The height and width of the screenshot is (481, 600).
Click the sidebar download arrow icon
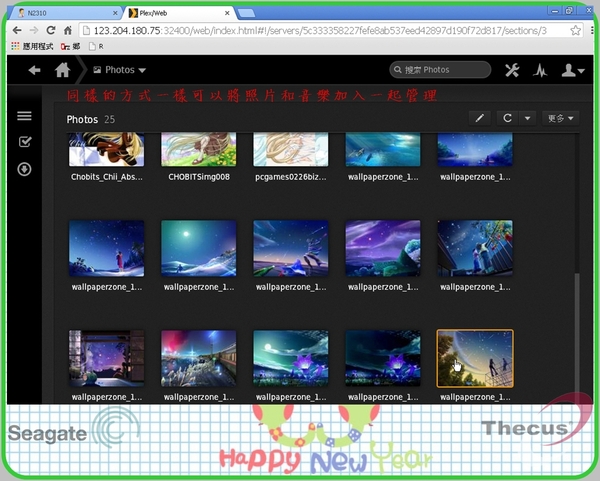(25, 169)
